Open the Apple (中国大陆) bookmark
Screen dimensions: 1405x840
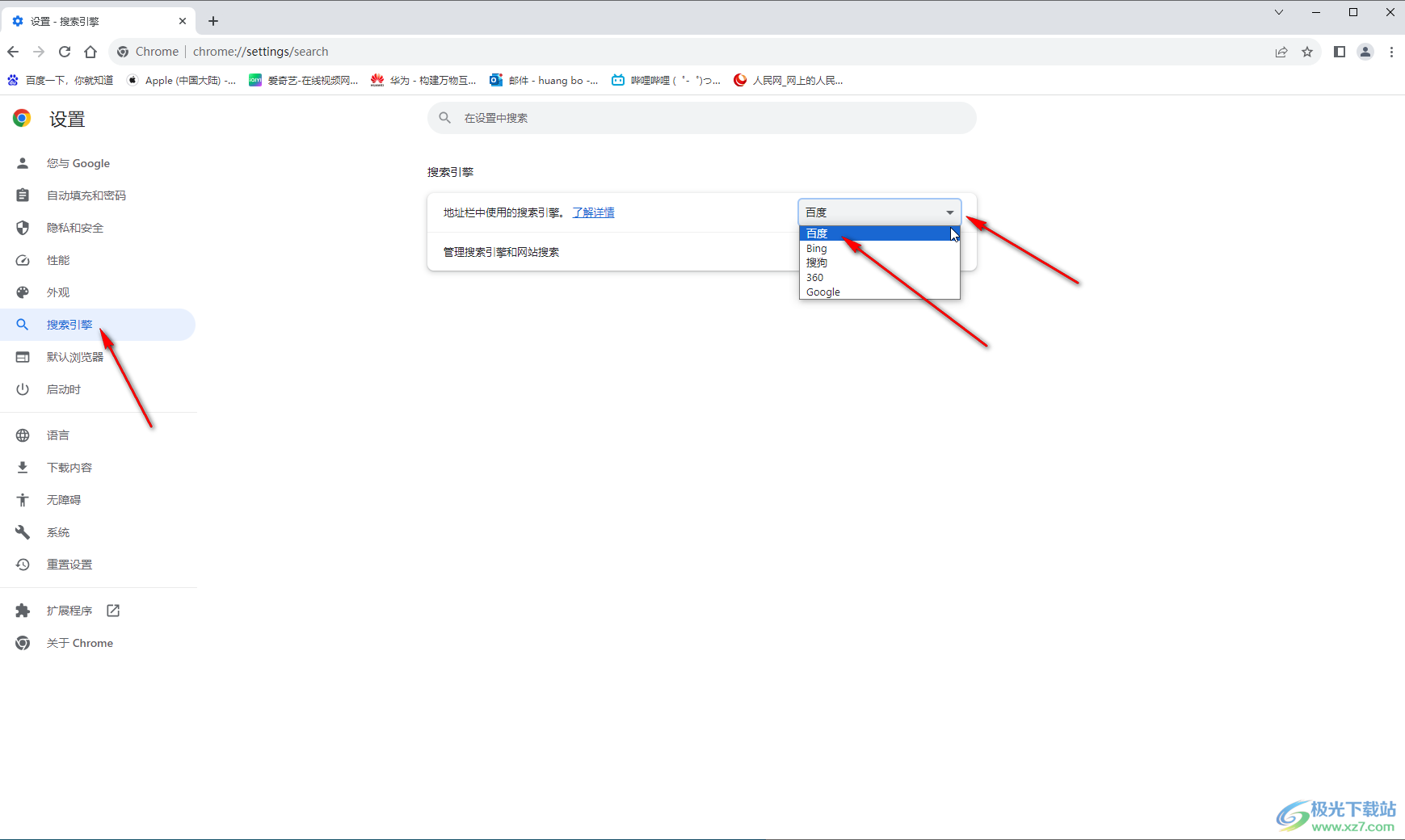tap(182, 80)
